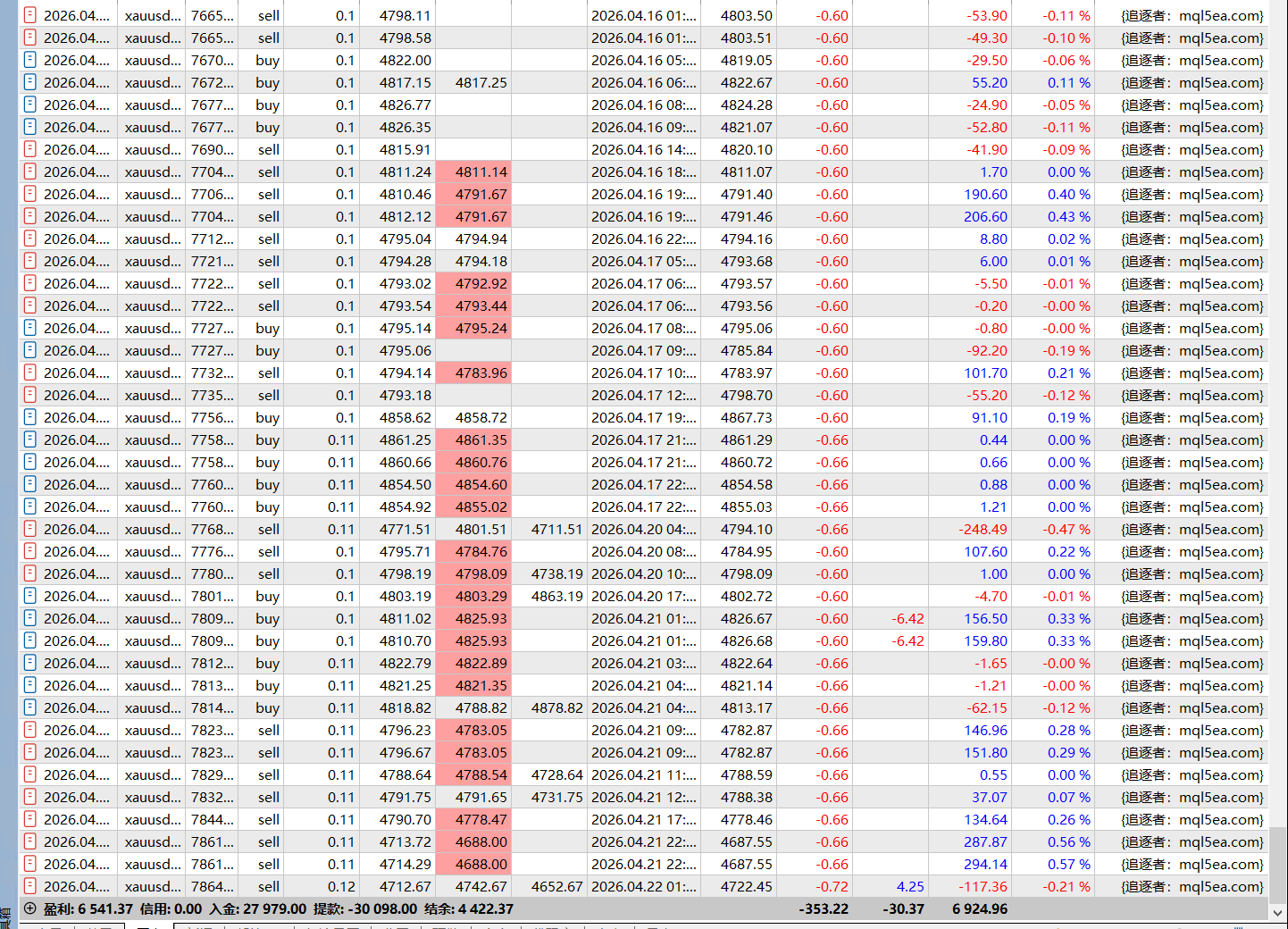Click the sell icon of the -49.30 profit row

tap(29, 38)
